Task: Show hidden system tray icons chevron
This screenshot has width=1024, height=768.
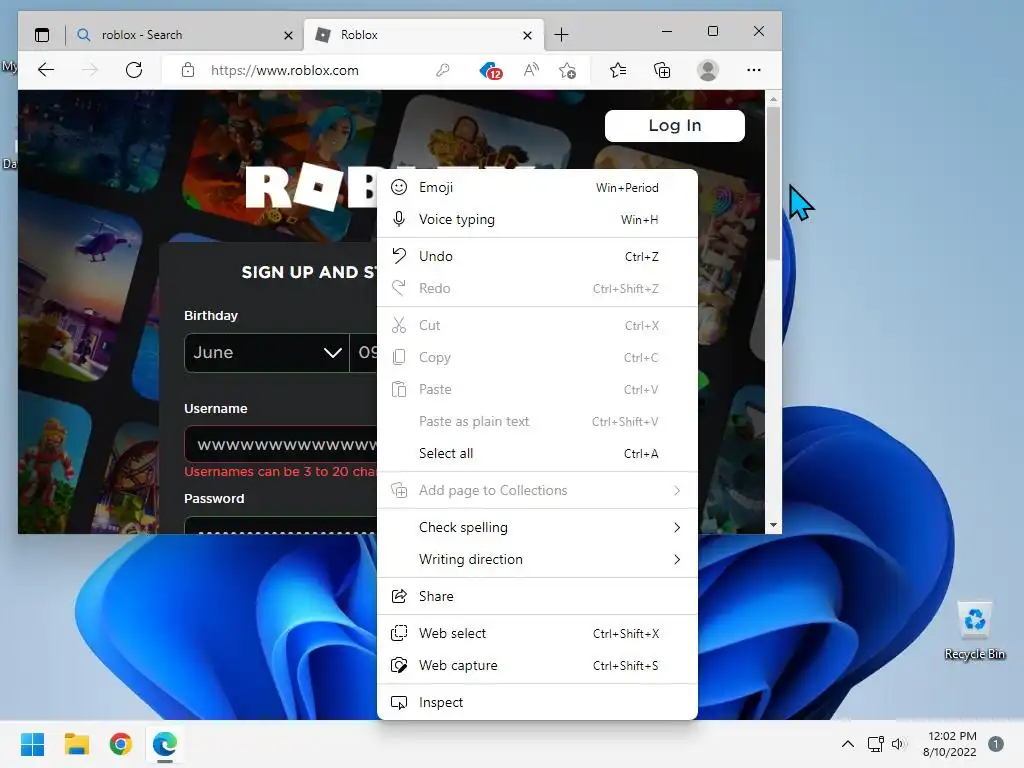Action: point(848,744)
